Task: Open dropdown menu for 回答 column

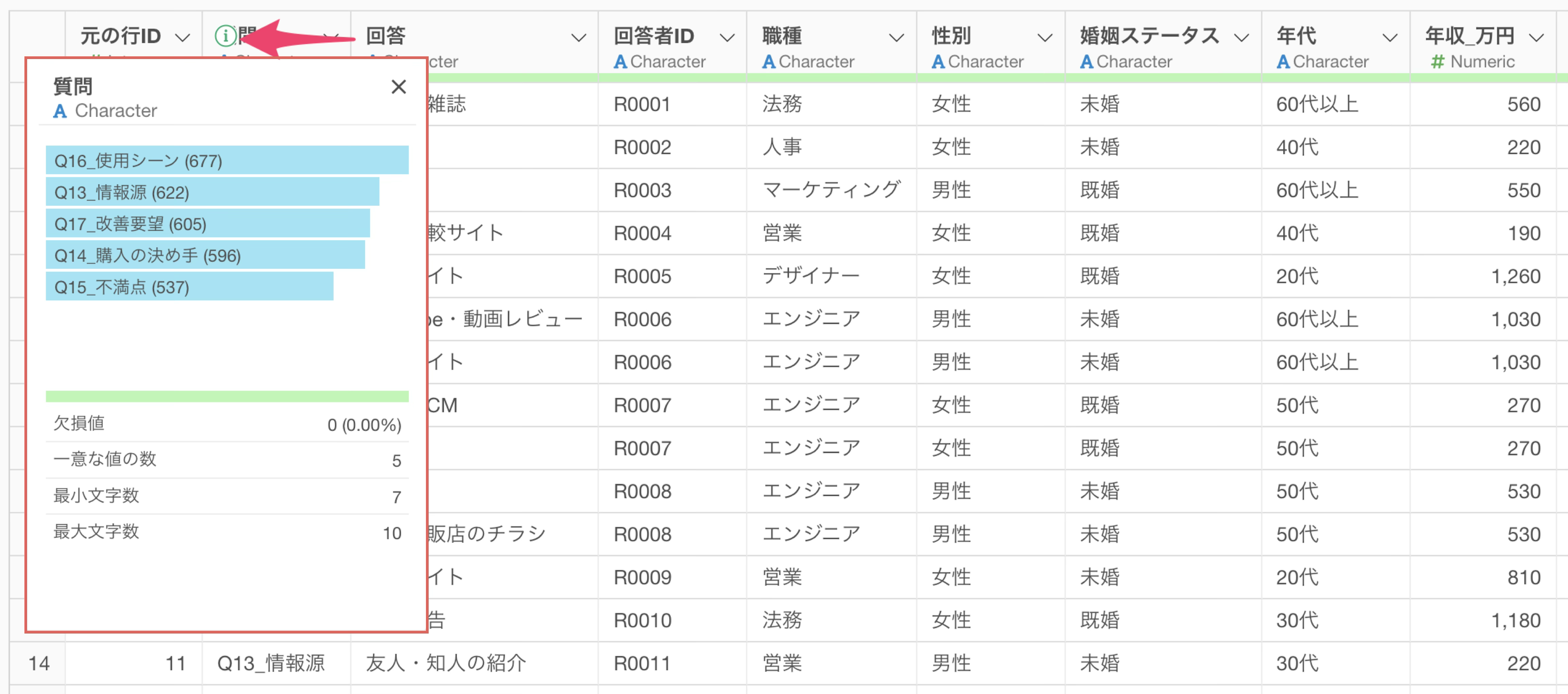Action: 579,38
